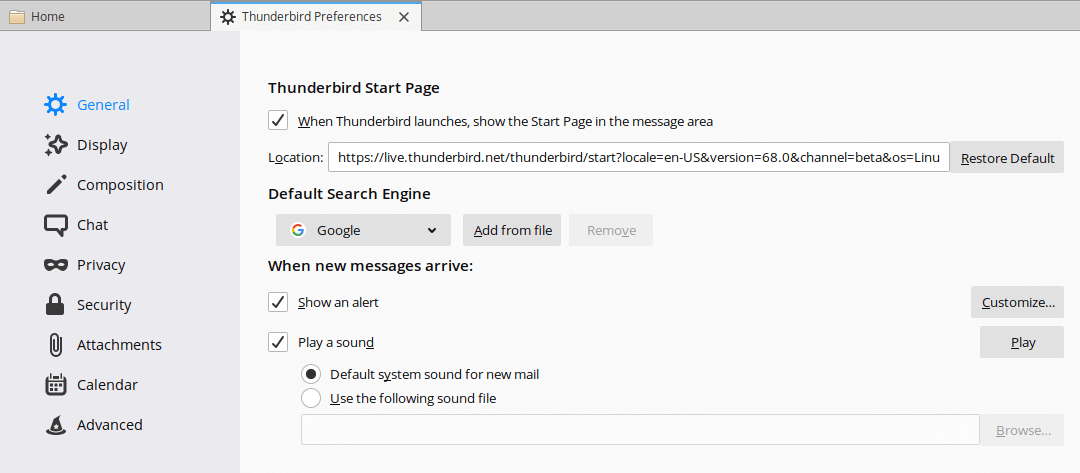Image resolution: width=1080 pixels, height=473 pixels.
Task: Click the Play sound button
Action: pos(1022,342)
